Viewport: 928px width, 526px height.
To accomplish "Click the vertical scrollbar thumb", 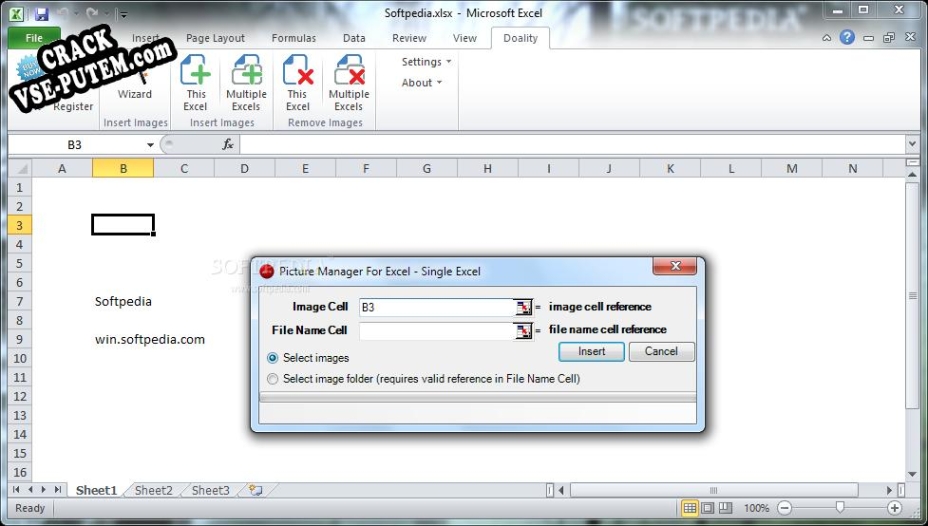I will (912, 295).
